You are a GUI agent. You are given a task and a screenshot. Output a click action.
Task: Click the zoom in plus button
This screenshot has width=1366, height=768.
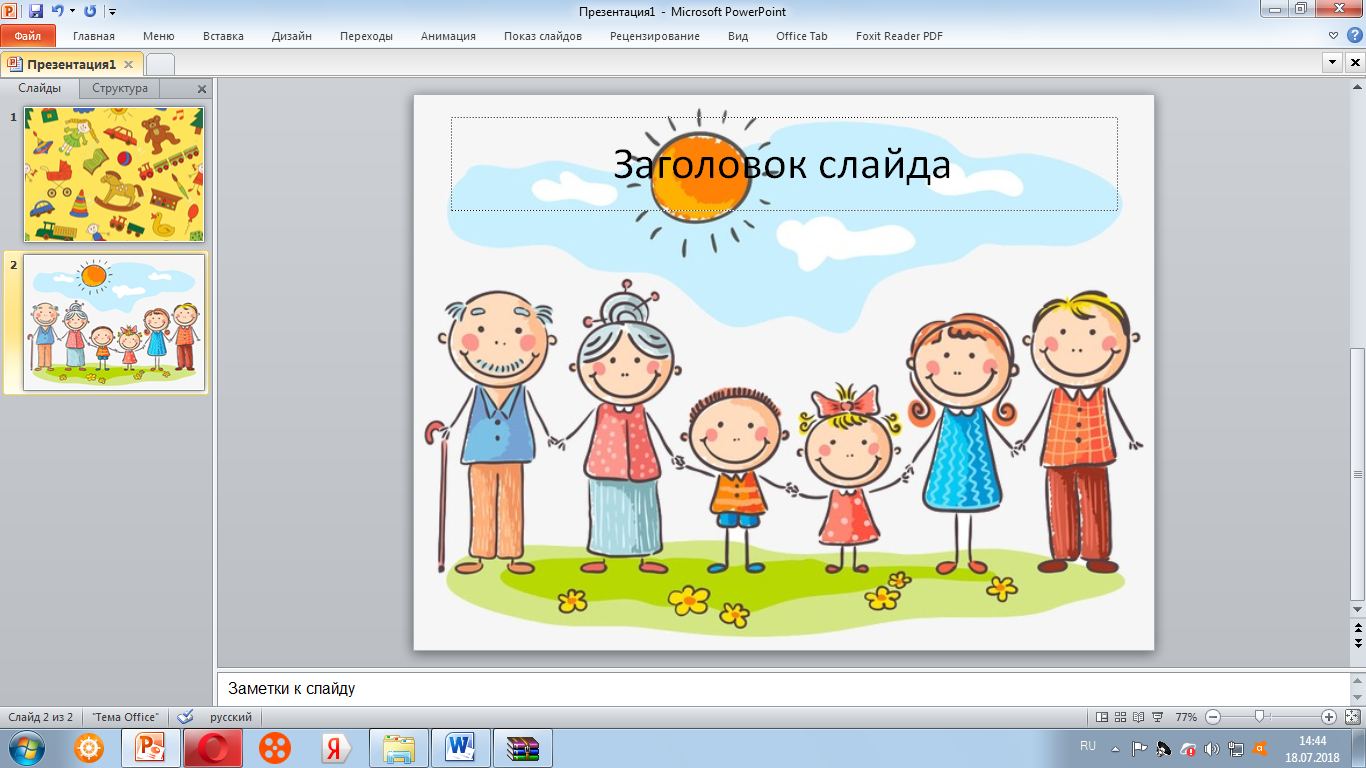tap(1328, 717)
